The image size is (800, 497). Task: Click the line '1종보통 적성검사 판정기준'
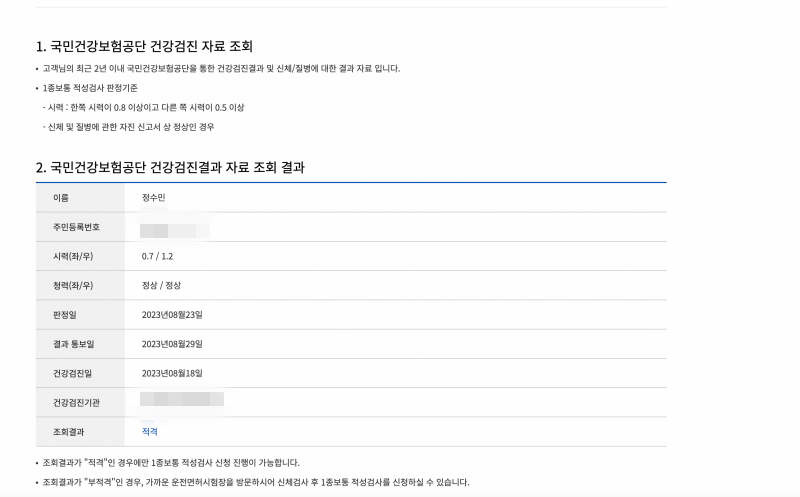click(90, 88)
